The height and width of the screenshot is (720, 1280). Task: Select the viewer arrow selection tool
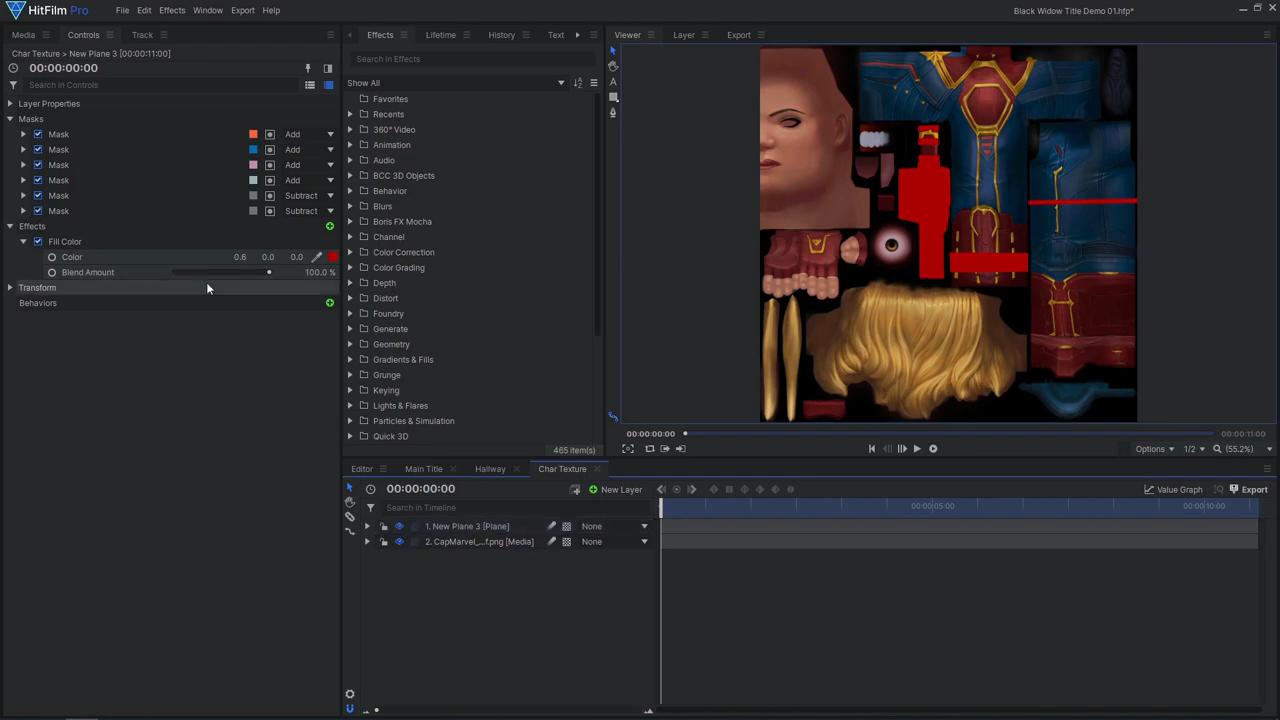(613, 51)
